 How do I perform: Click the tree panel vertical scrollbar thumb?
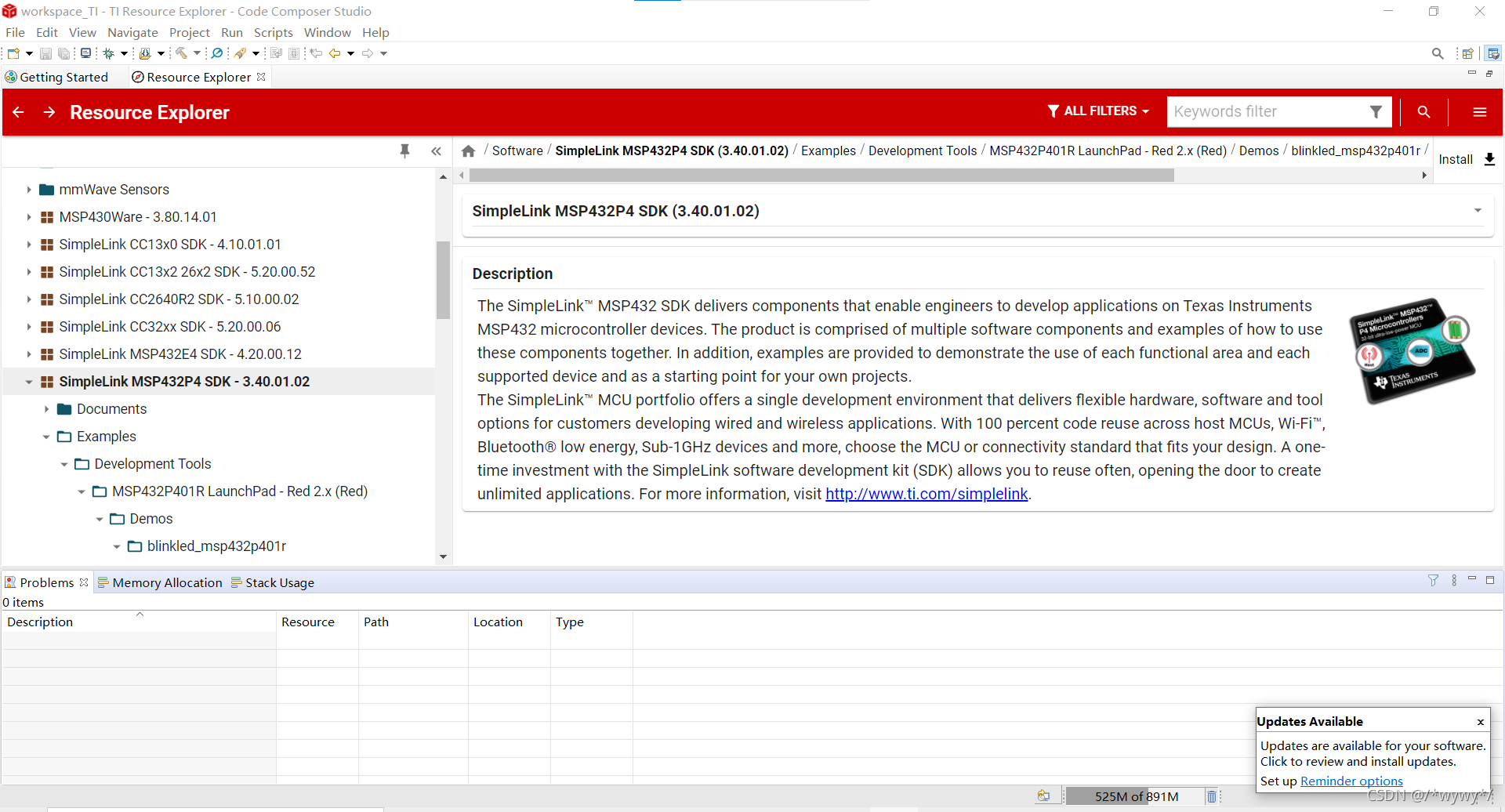click(x=443, y=280)
